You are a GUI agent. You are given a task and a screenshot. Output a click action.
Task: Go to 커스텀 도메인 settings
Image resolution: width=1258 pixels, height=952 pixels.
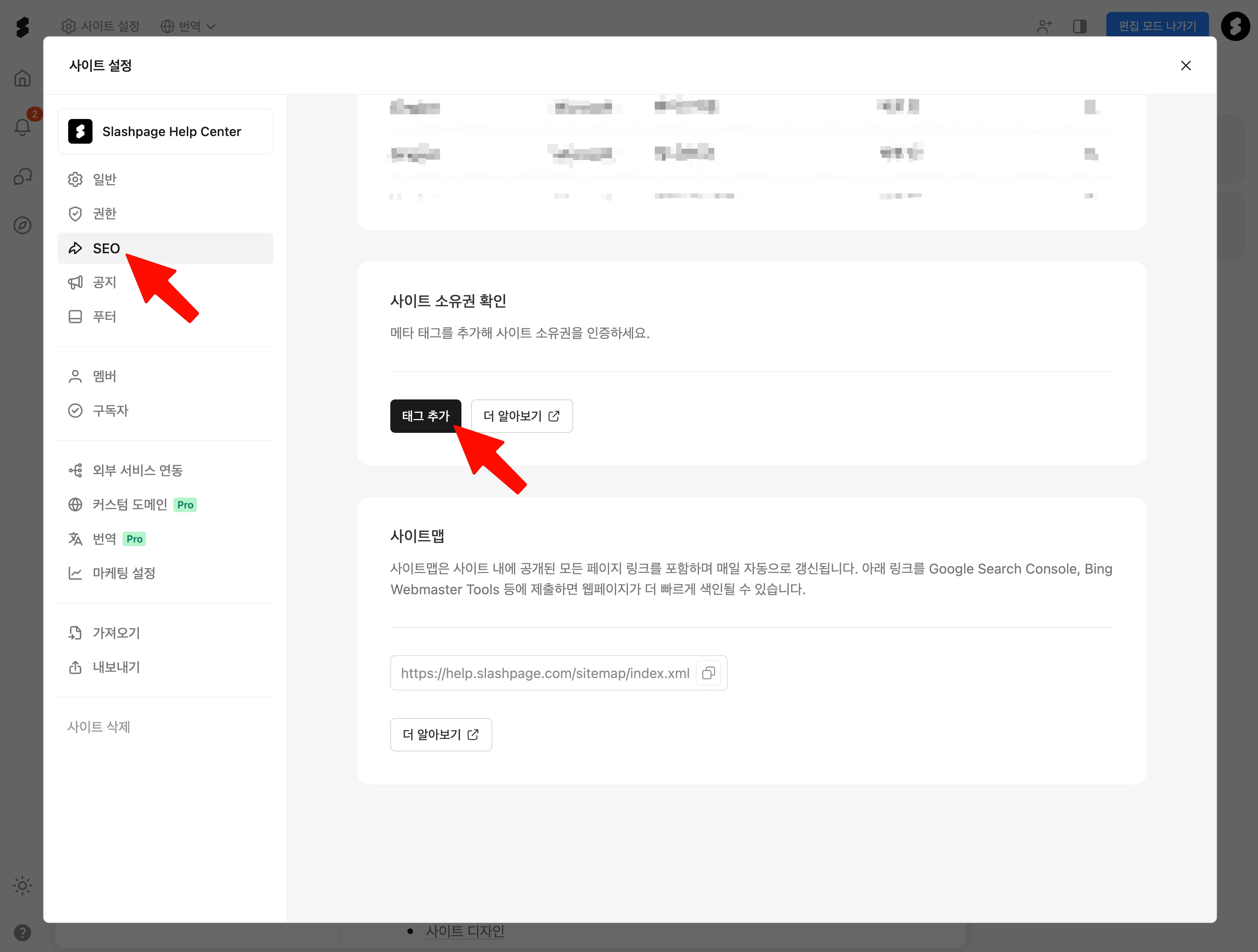[130, 504]
